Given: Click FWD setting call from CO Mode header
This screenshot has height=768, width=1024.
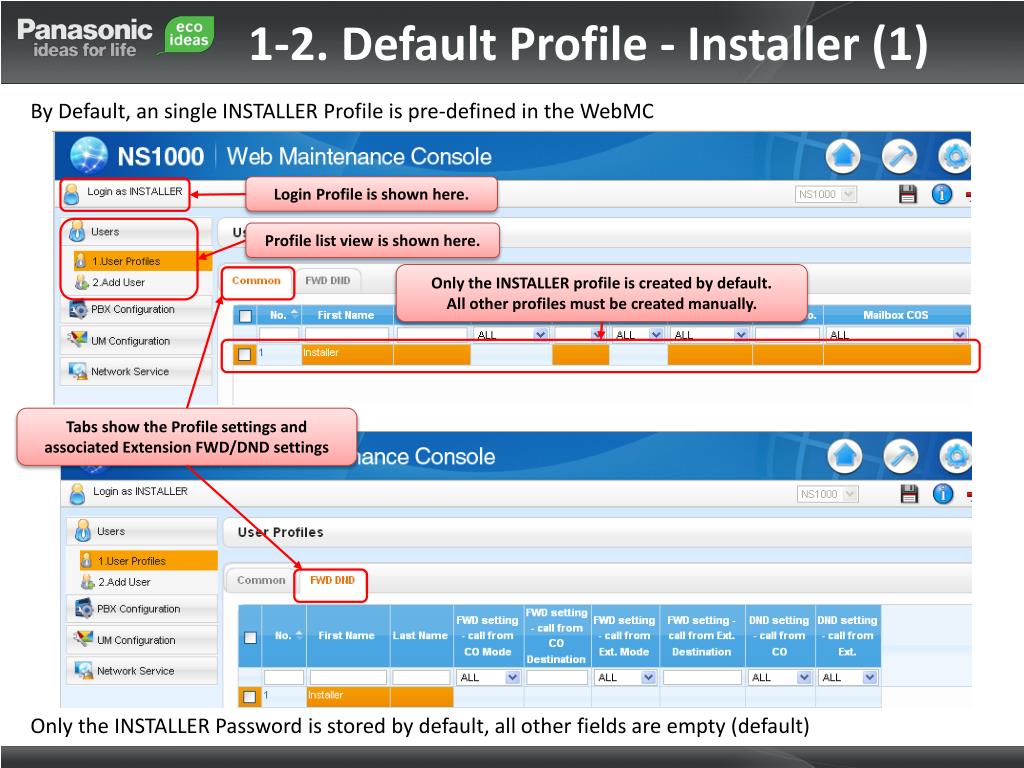Looking at the screenshot, I should [488, 635].
